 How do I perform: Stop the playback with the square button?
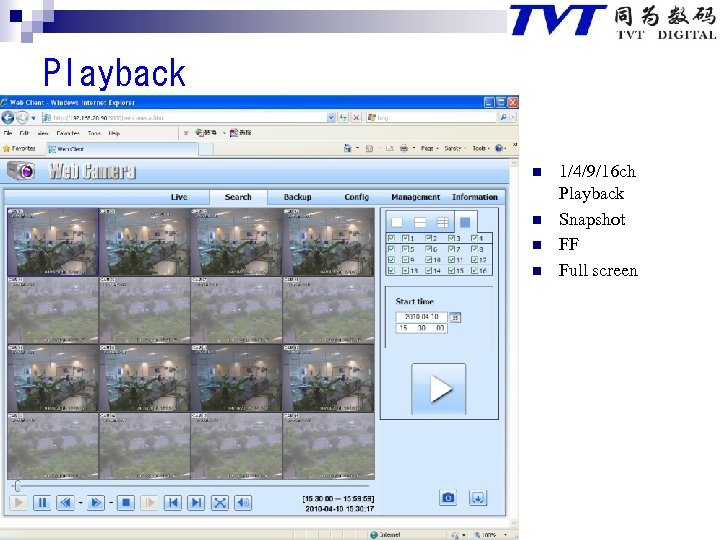tap(125, 503)
